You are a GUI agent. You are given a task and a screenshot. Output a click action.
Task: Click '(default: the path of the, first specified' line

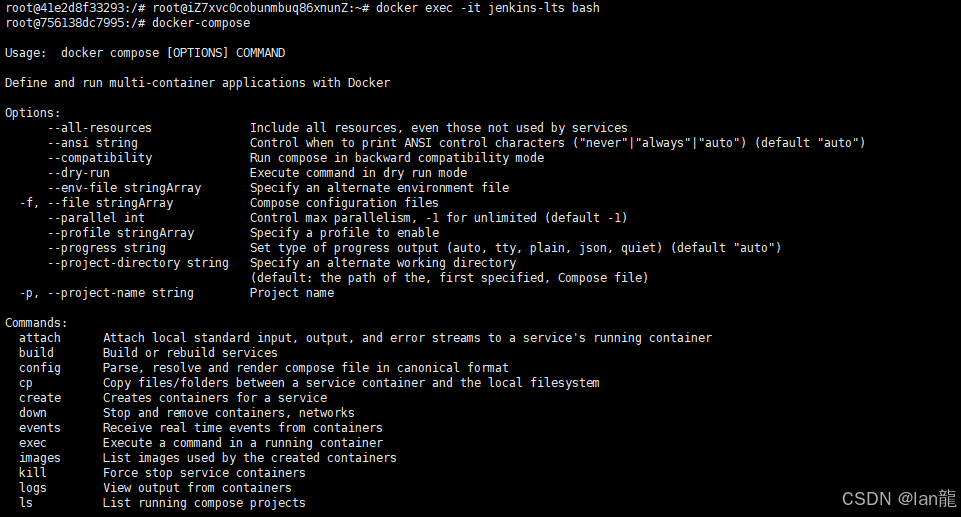coord(449,278)
